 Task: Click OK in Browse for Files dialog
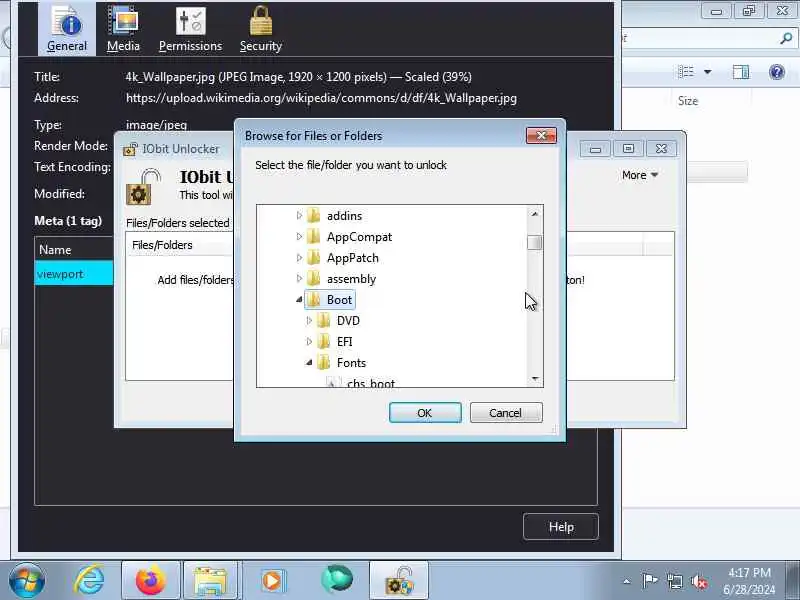425,413
